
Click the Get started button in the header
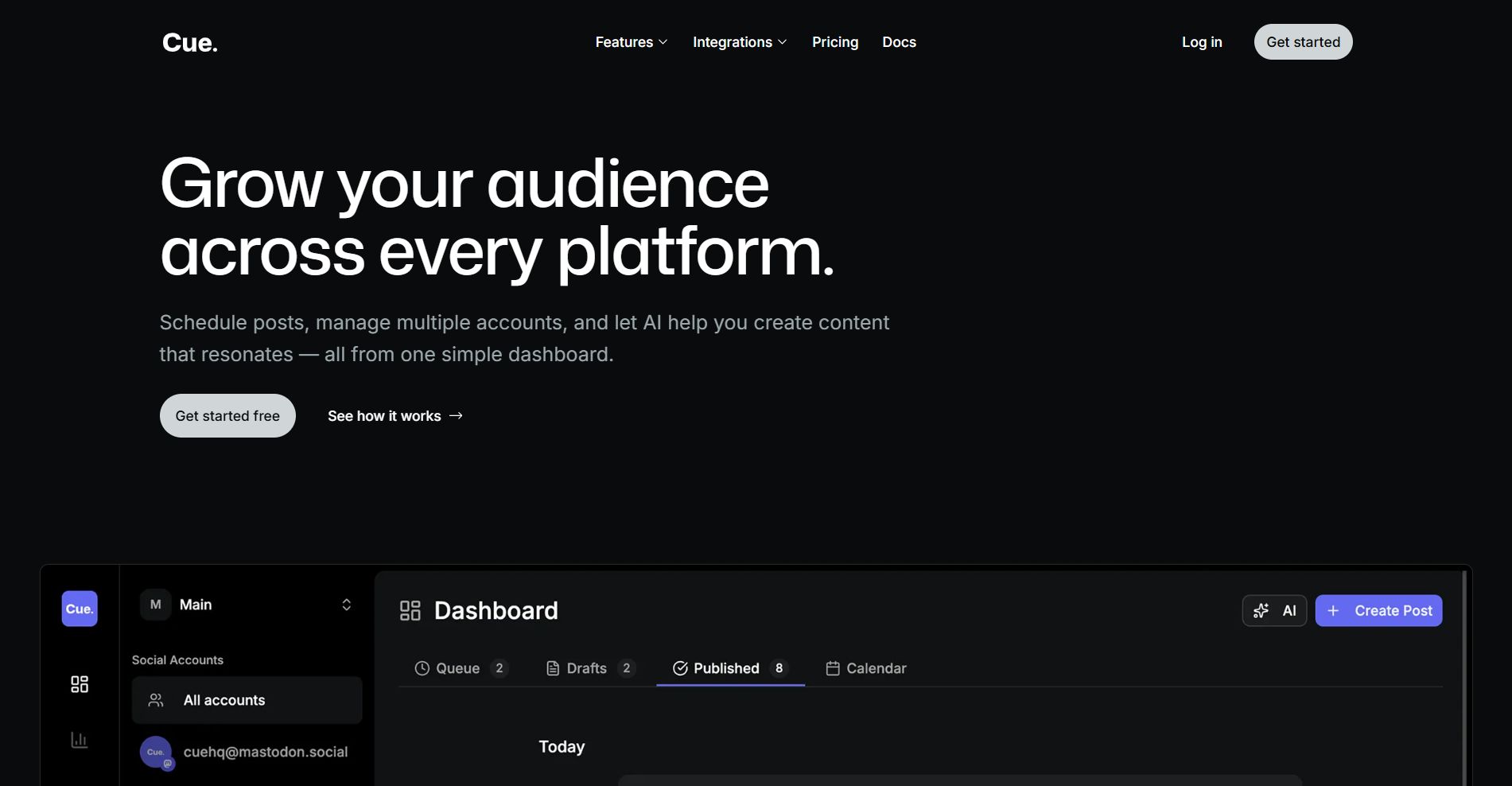[1304, 42]
